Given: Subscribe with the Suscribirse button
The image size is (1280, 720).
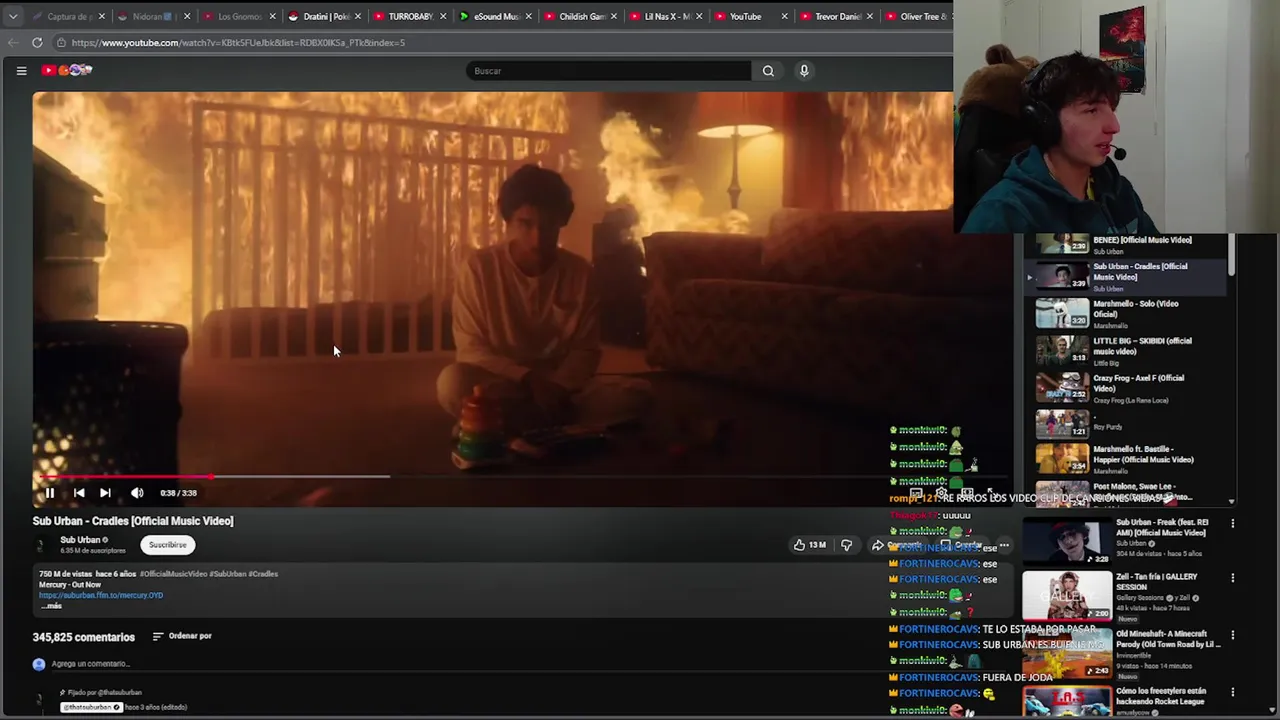Looking at the screenshot, I should (167, 545).
